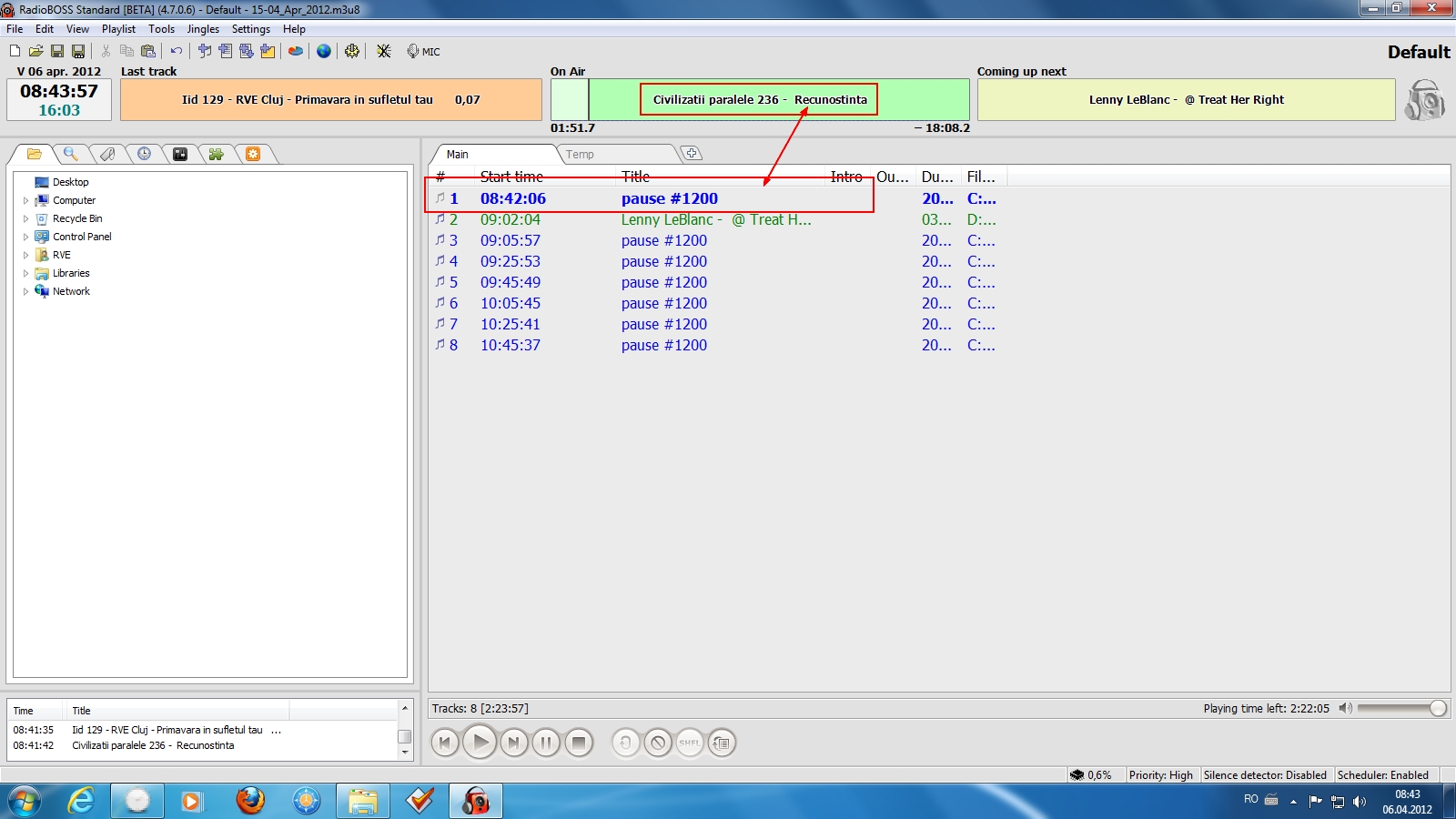Open the Windows Start menu orb

25,801
